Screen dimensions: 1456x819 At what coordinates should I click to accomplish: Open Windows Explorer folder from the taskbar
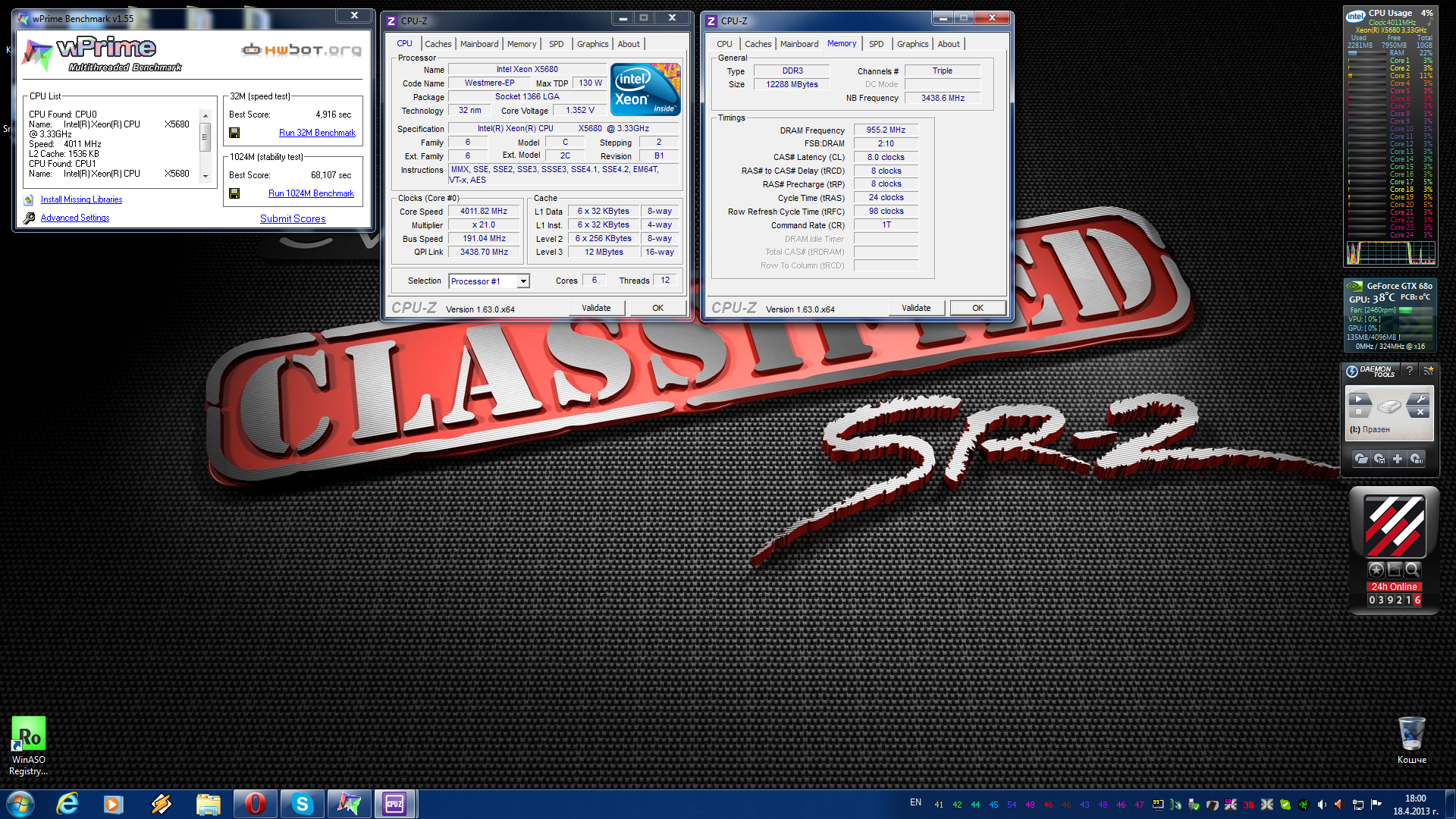pos(208,804)
